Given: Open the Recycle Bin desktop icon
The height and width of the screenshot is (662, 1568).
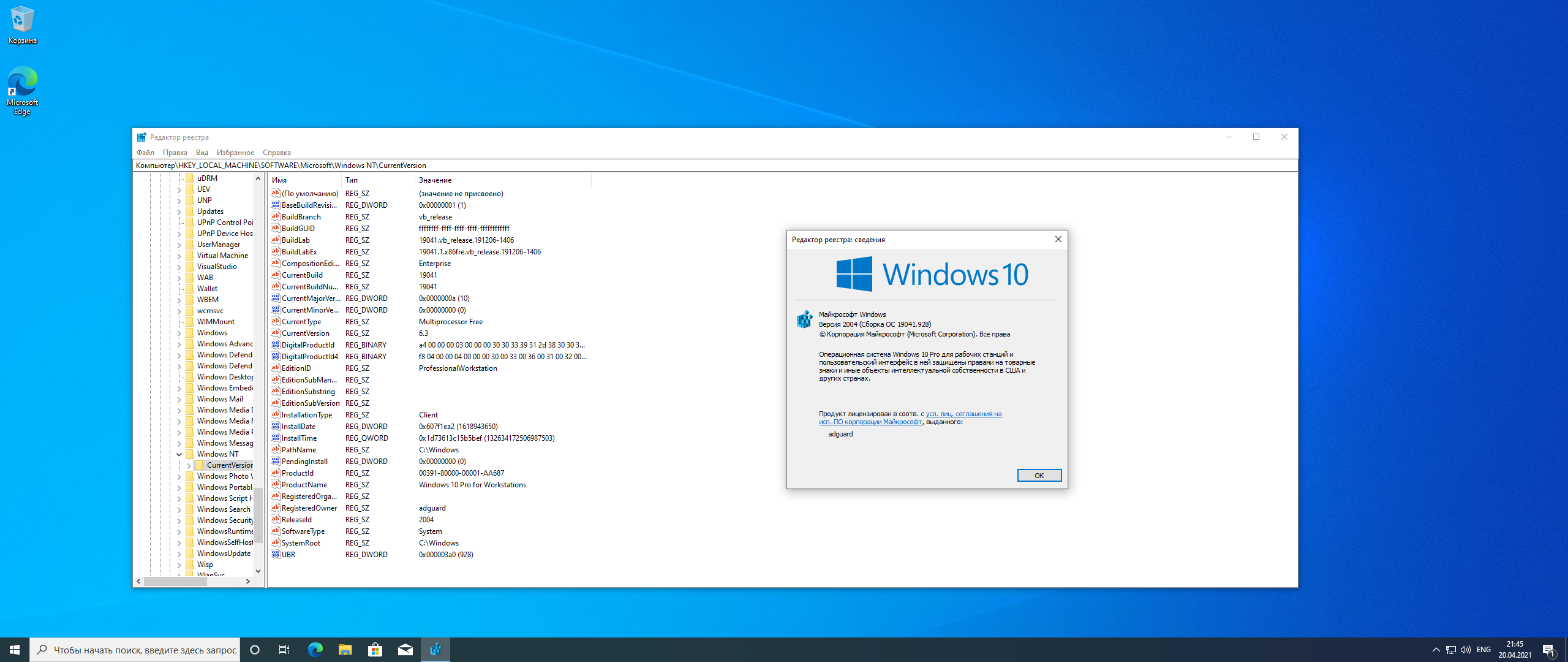Looking at the screenshot, I should (22, 25).
